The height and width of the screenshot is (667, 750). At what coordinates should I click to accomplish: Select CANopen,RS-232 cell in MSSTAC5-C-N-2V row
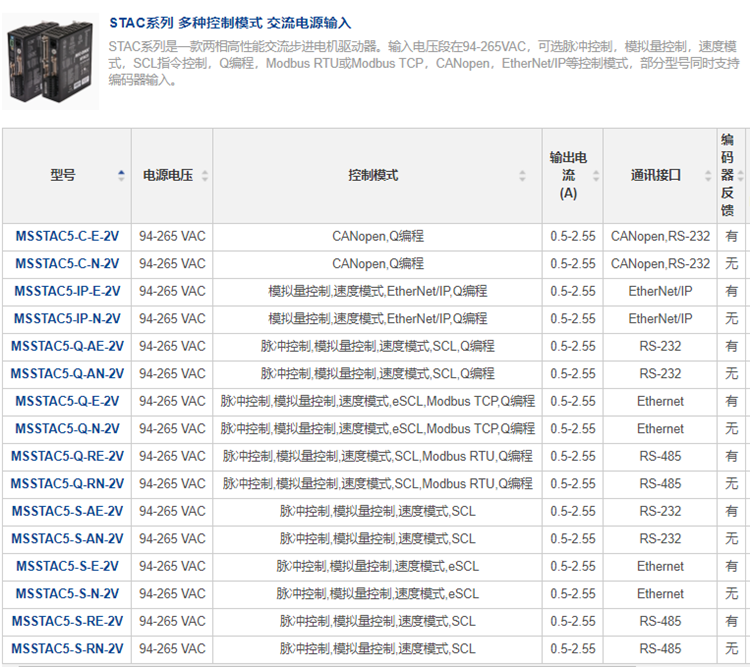(660, 264)
